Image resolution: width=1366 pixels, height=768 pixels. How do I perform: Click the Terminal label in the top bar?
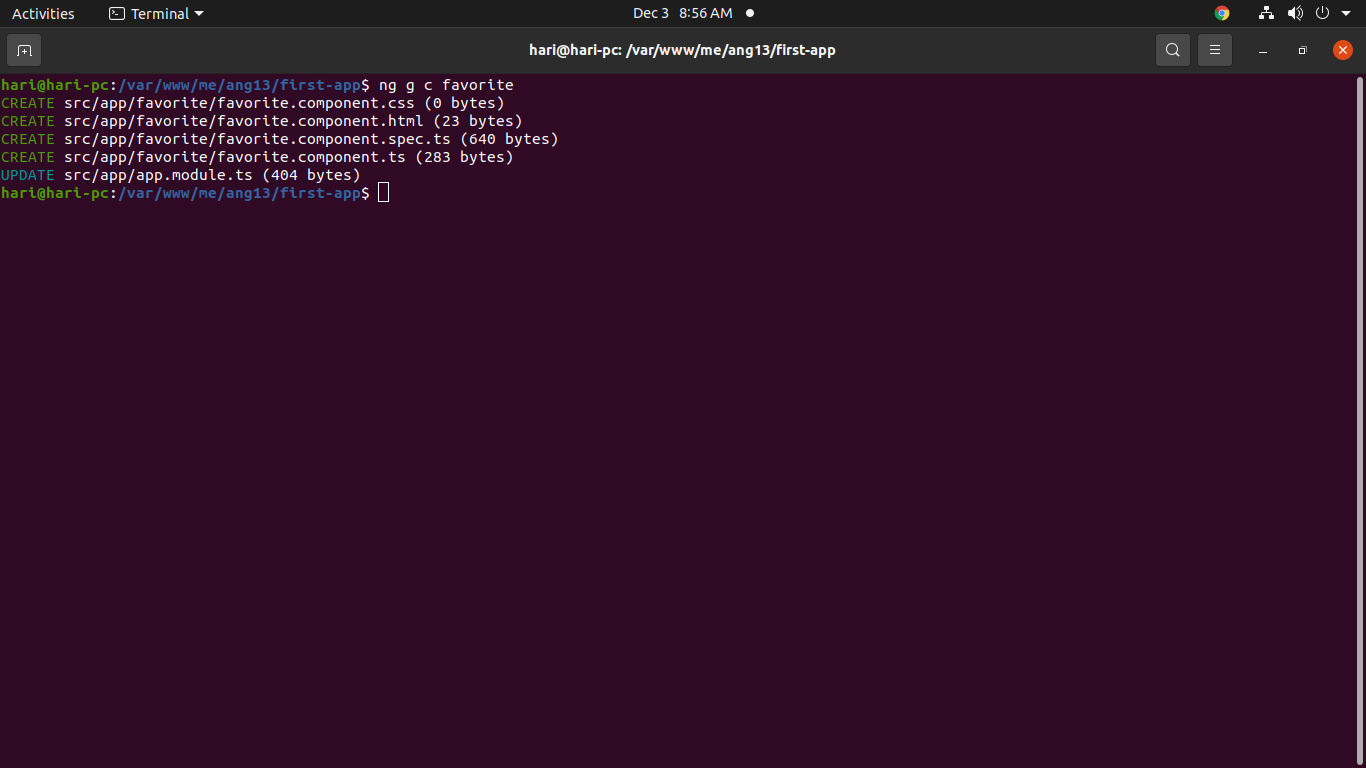point(160,13)
